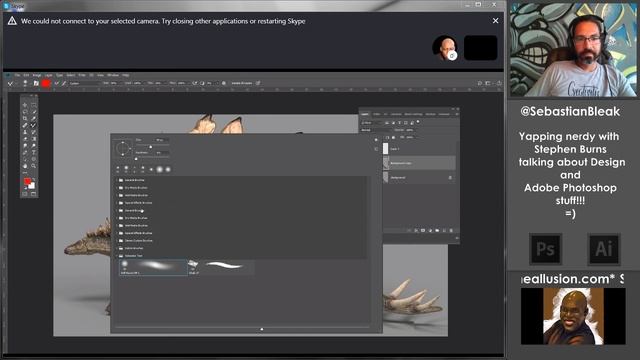
Task: Select the soft round brush thumbnail
Action: click(153, 267)
